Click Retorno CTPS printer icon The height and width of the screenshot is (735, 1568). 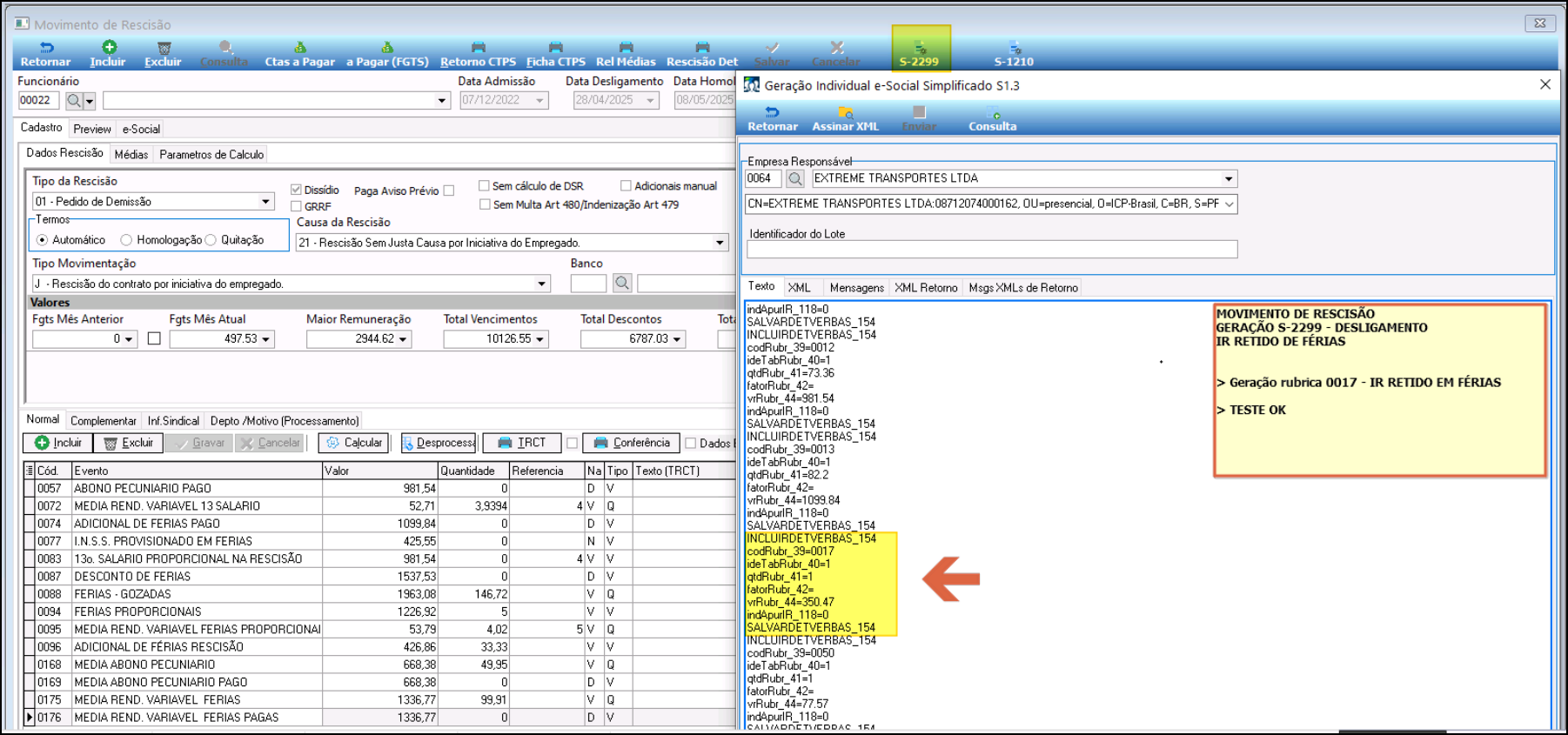tap(478, 54)
